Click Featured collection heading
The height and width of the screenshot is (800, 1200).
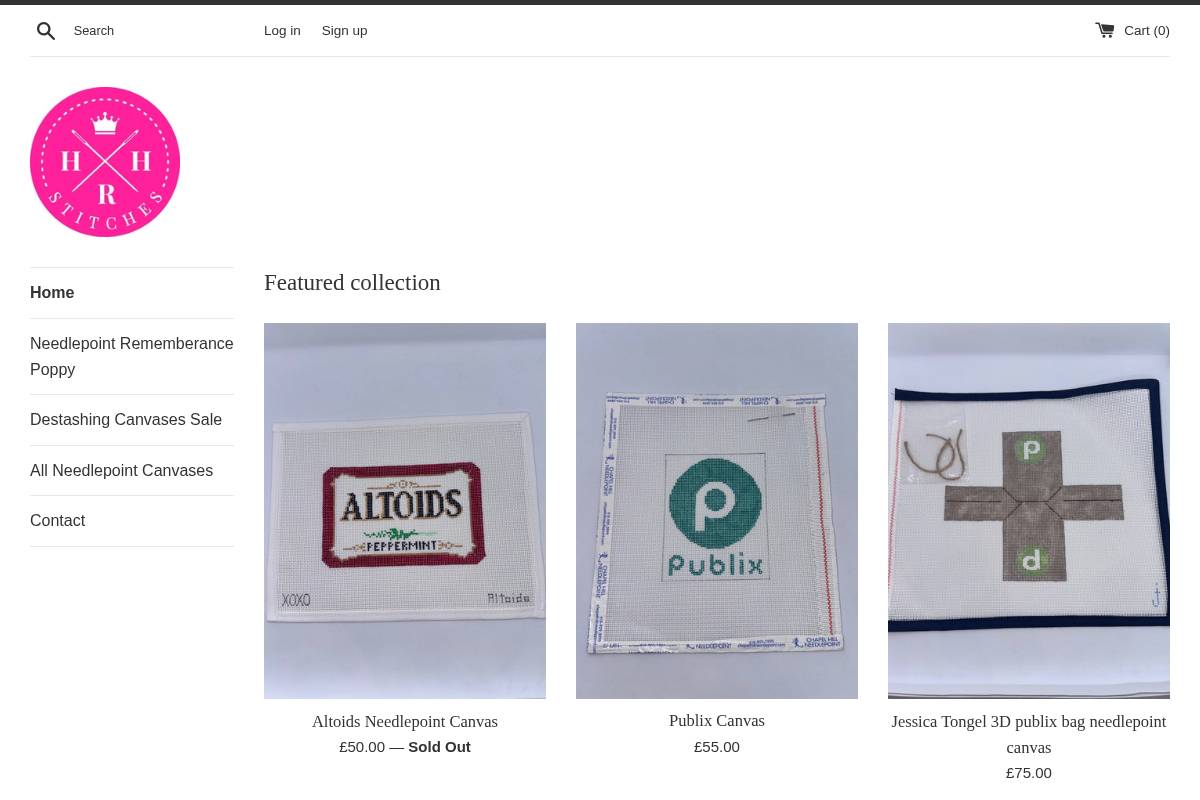click(x=352, y=283)
